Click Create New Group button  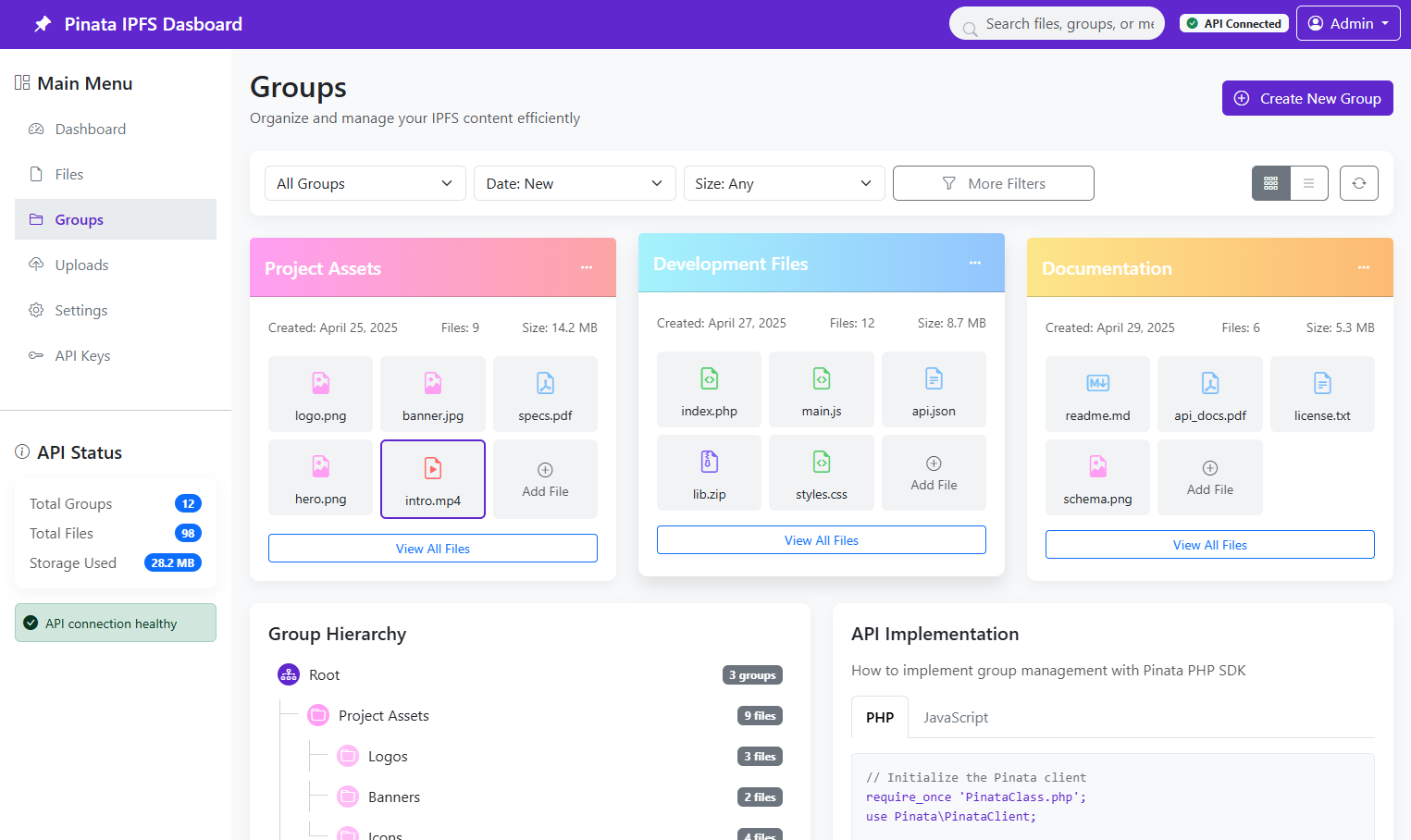click(1307, 98)
